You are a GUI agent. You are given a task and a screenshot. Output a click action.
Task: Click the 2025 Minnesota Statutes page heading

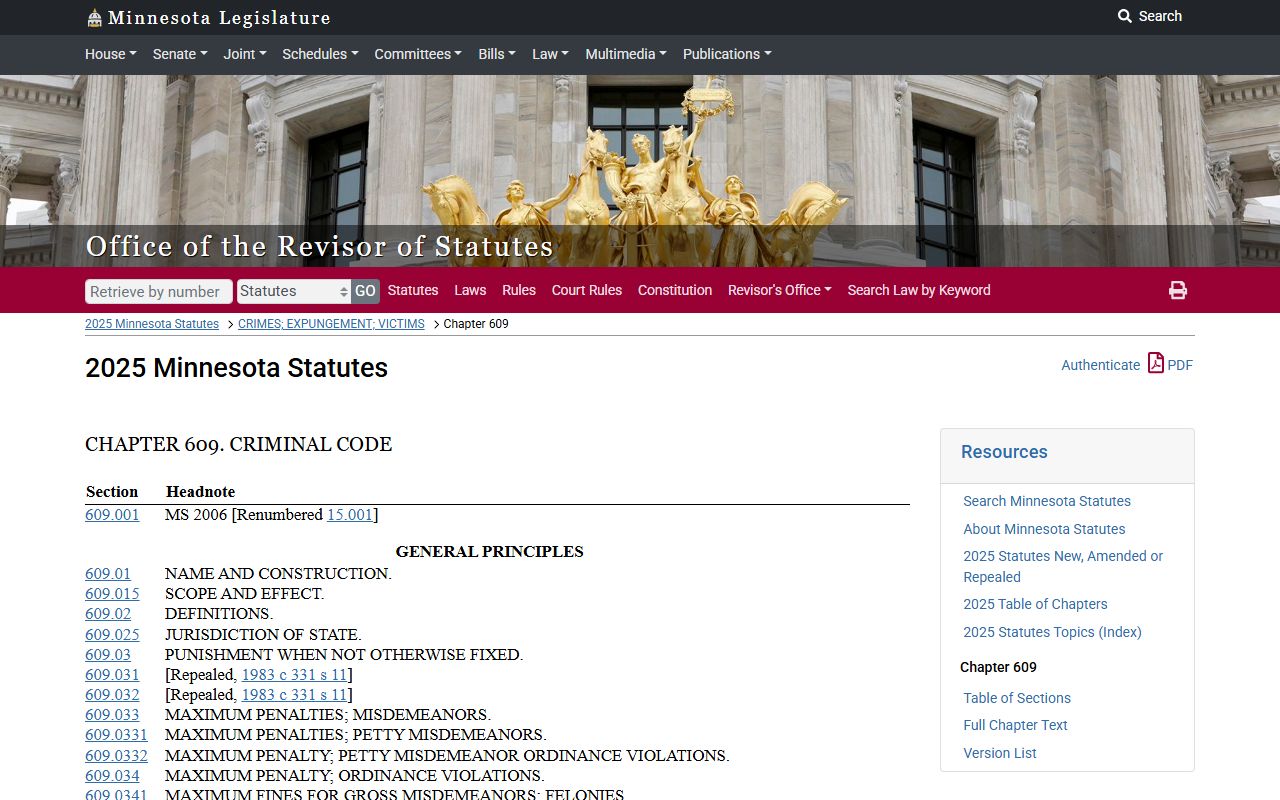(x=236, y=368)
